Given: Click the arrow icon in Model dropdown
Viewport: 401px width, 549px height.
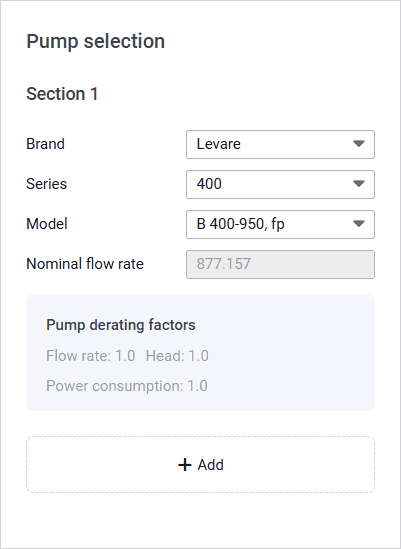Looking at the screenshot, I should [x=359, y=223].
